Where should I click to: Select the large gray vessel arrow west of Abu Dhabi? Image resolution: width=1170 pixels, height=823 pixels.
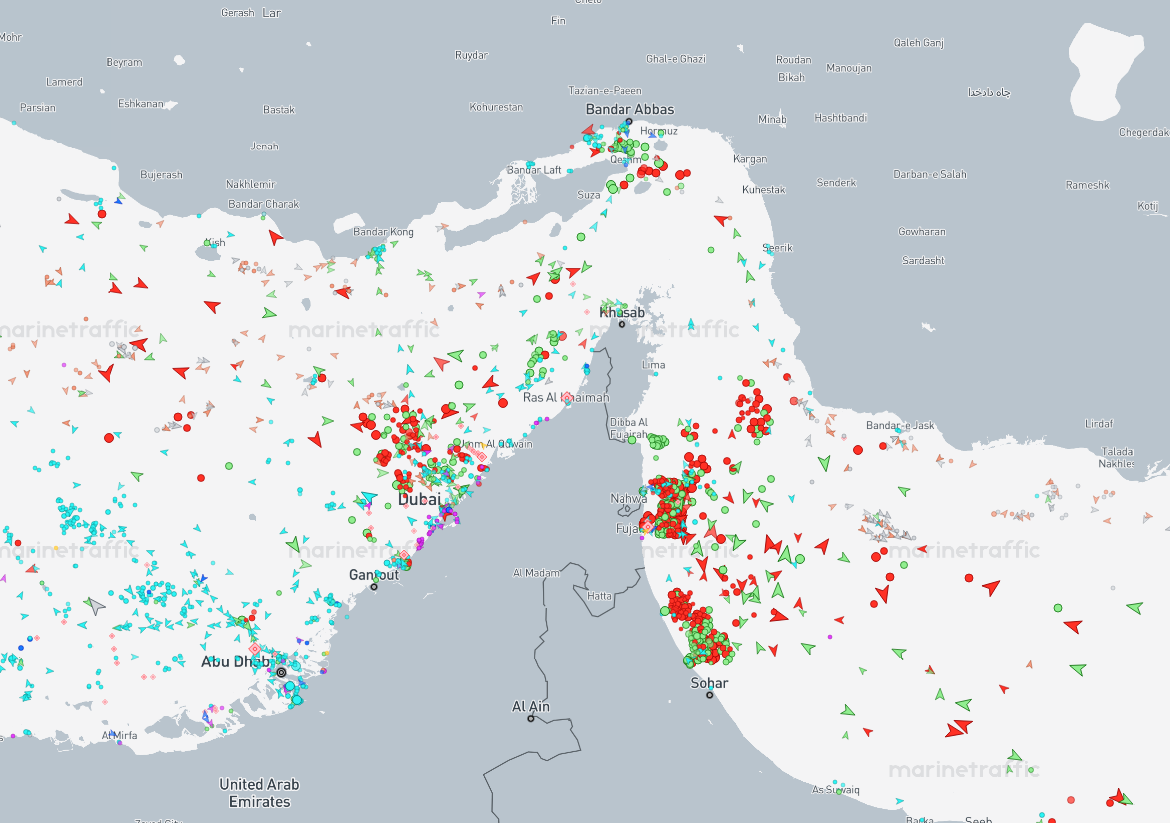click(x=94, y=605)
